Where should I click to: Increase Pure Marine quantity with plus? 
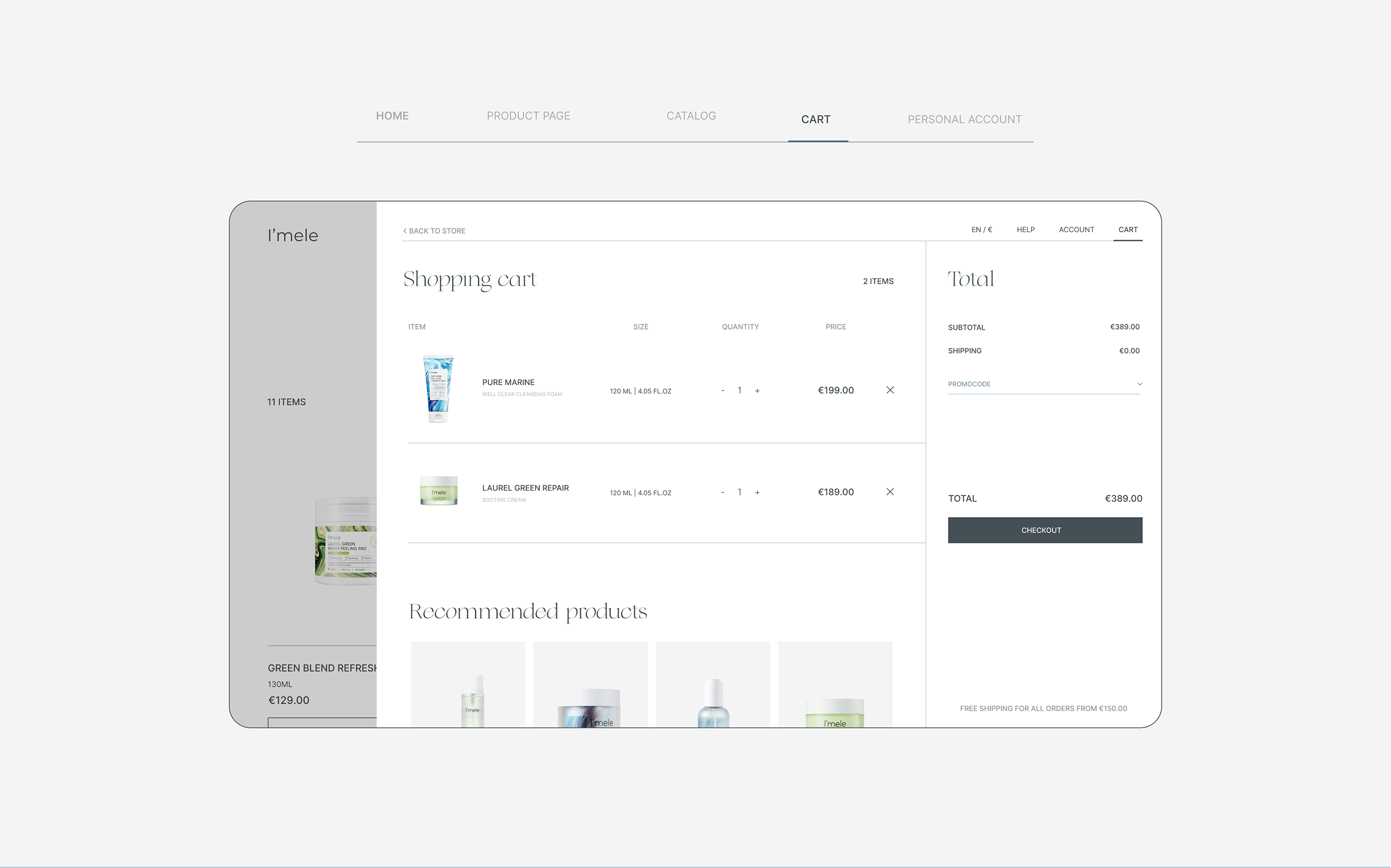click(757, 391)
